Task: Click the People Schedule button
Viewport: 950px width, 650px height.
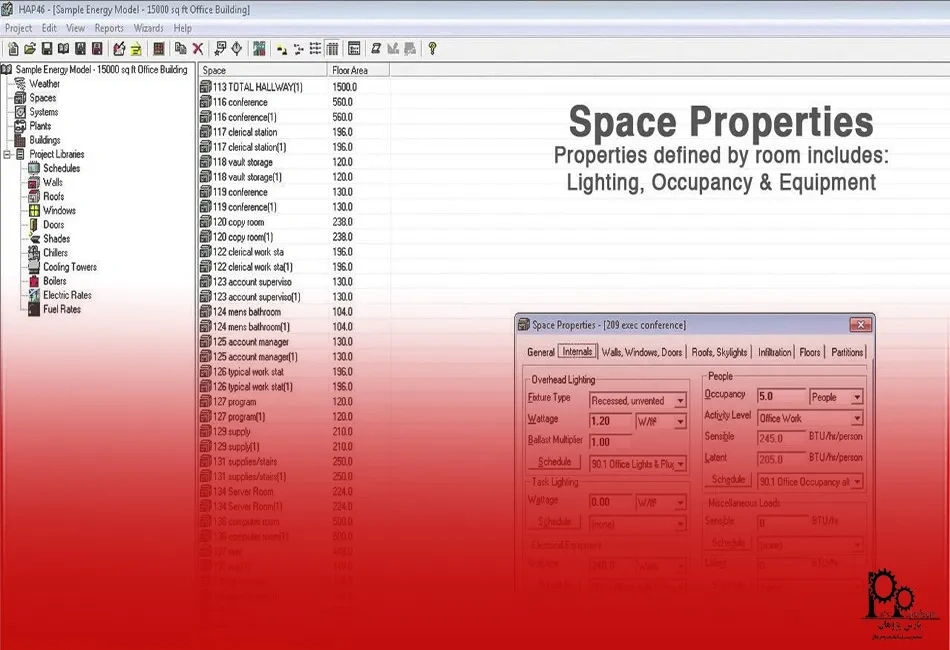Action: (x=729, y=480)
